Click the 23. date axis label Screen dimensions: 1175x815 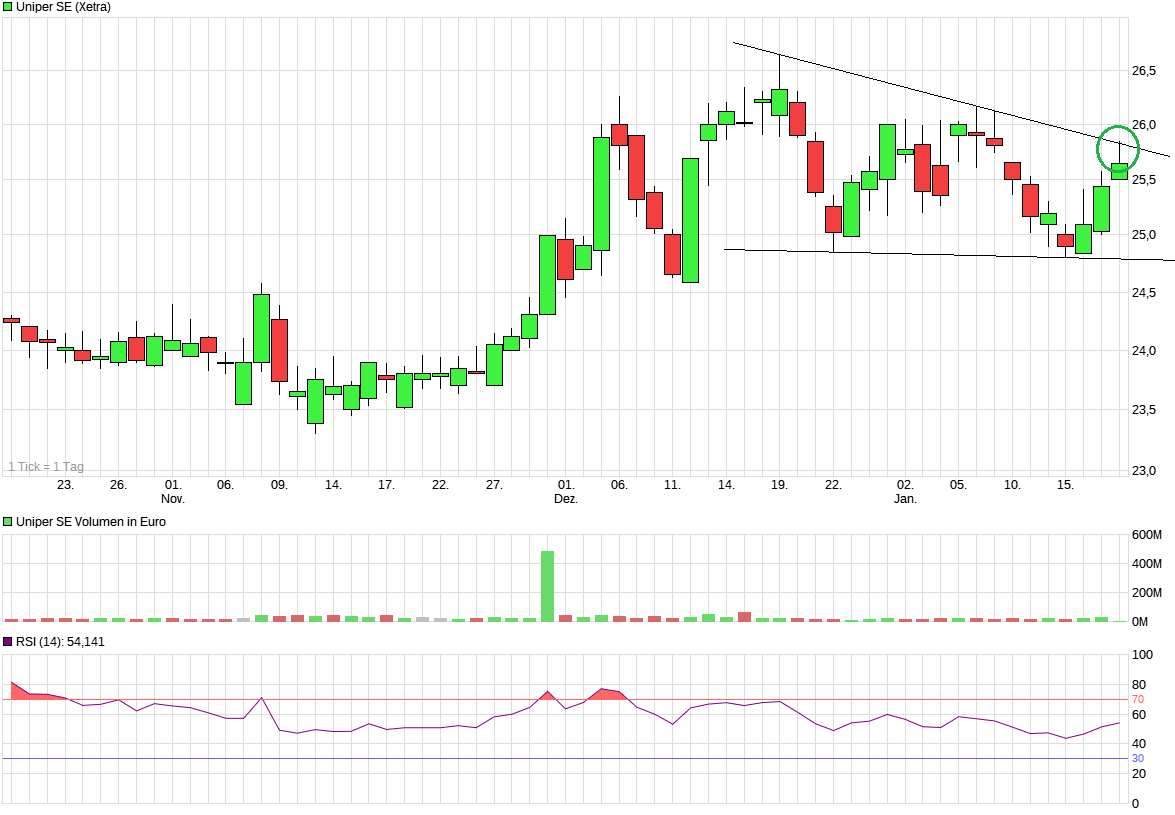point(65,485)
